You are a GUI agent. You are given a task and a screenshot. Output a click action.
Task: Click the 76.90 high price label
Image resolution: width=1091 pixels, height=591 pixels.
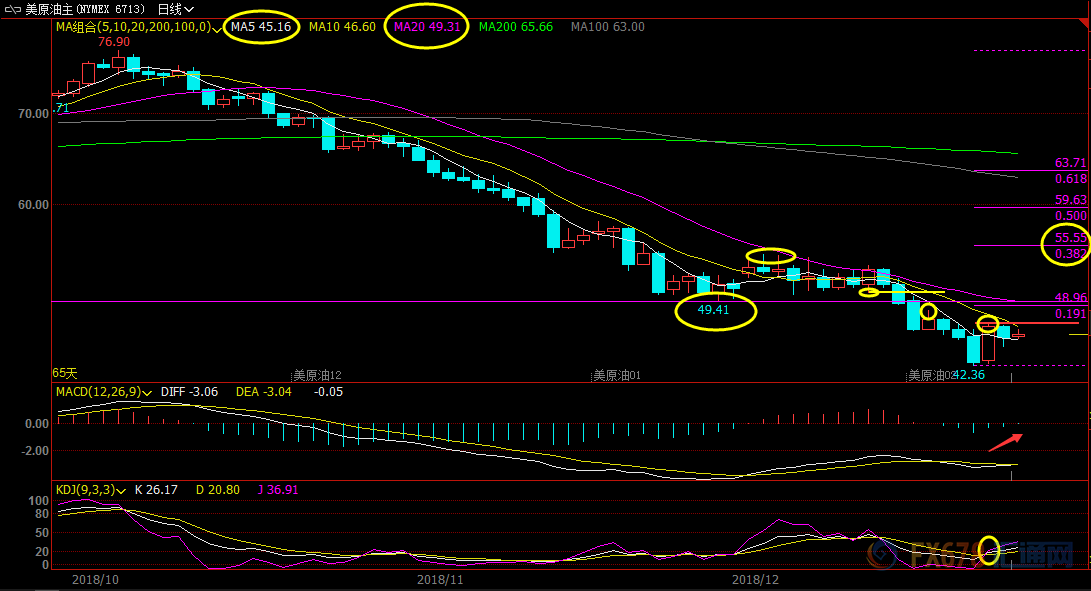tap(114, 42)
